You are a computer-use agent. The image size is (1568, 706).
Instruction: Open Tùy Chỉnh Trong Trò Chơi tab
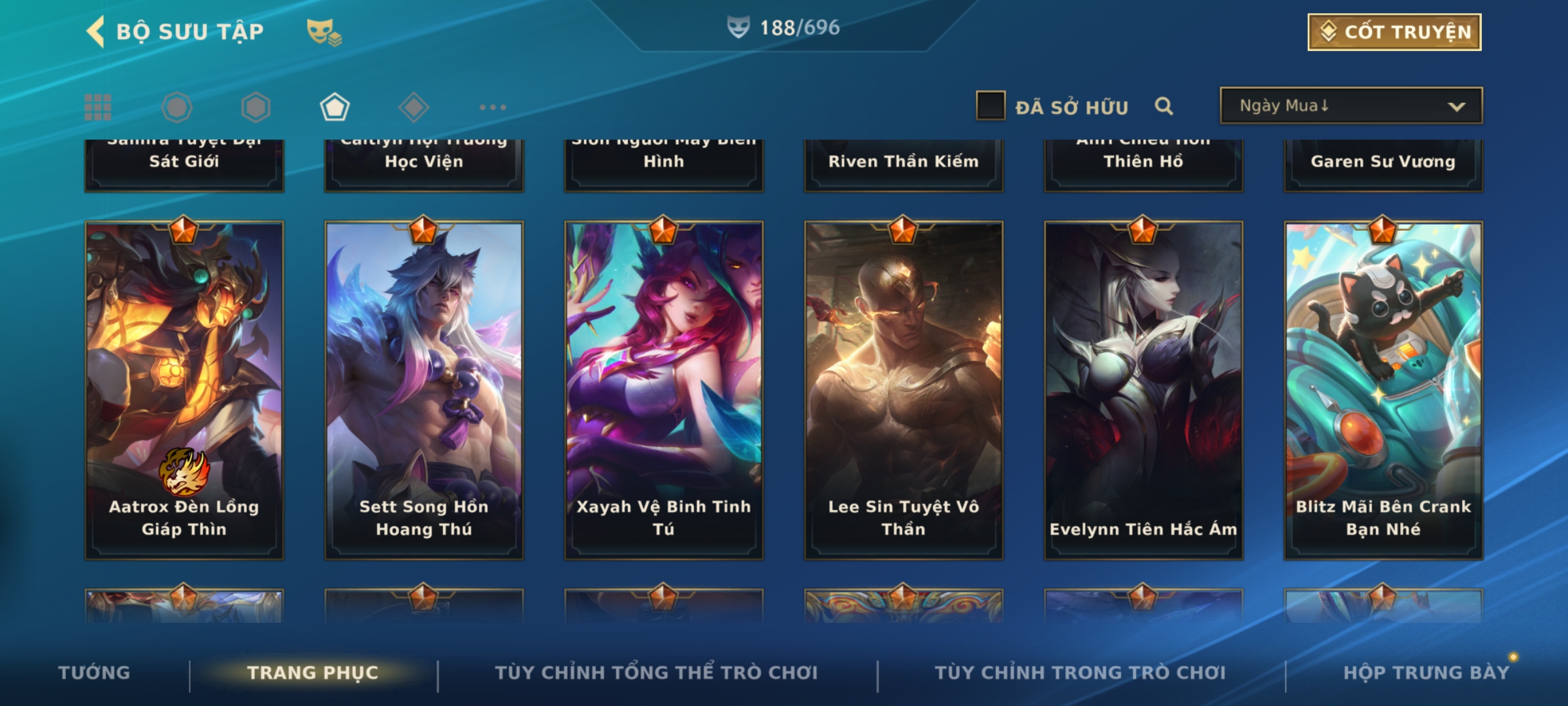pos(1080,673)
